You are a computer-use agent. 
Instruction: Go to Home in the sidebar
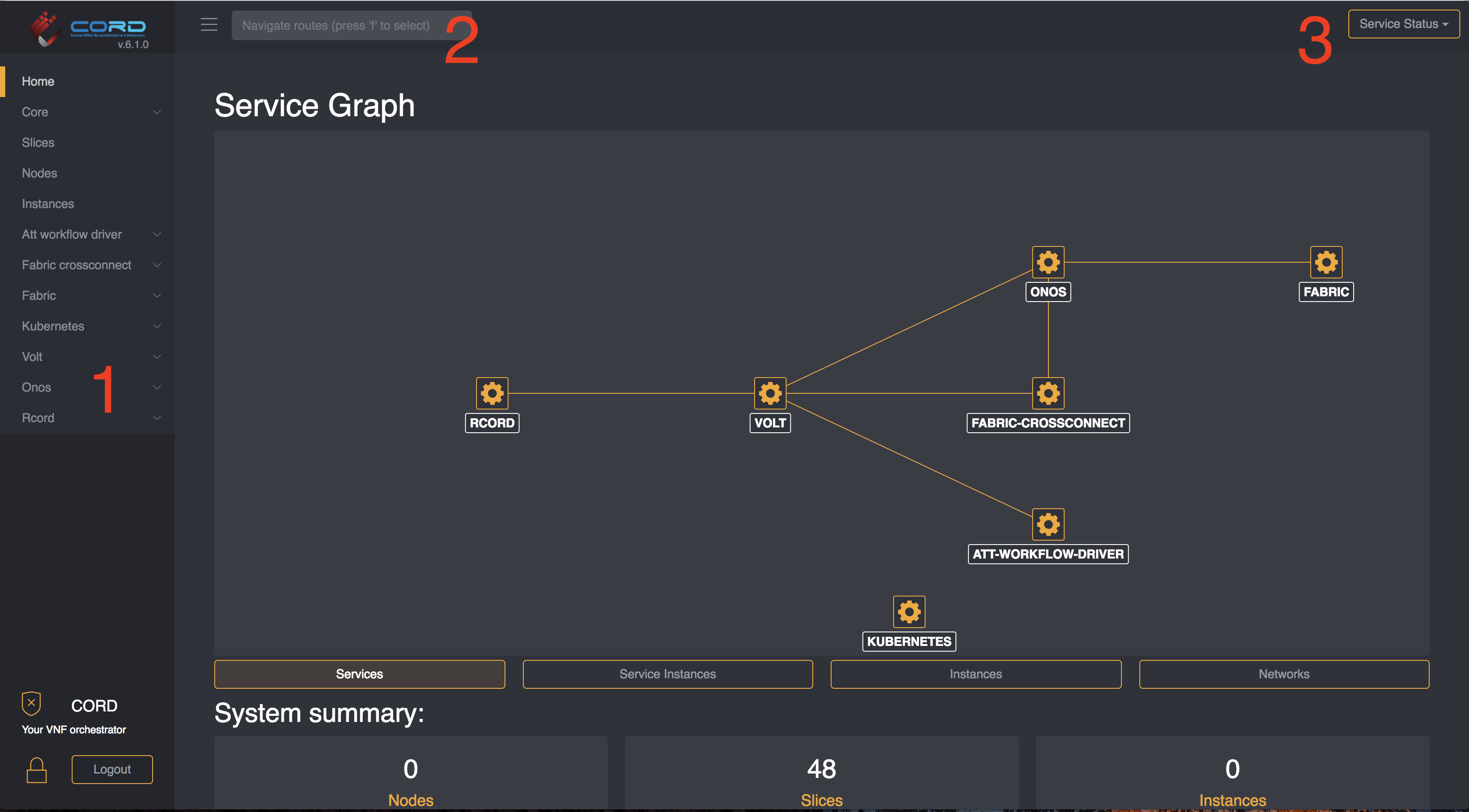(x=87, y=82)
